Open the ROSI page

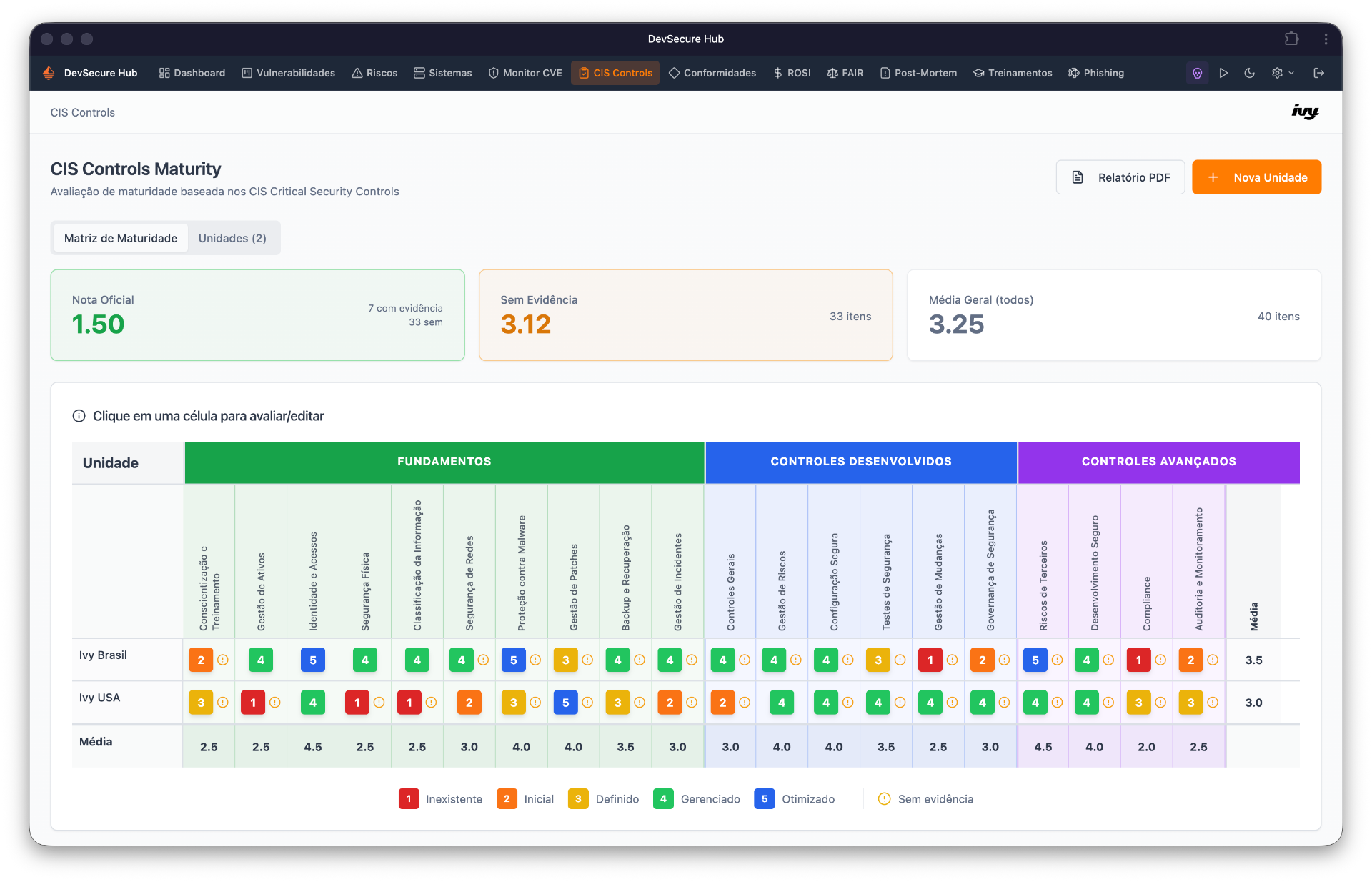[x=792, y=73]
